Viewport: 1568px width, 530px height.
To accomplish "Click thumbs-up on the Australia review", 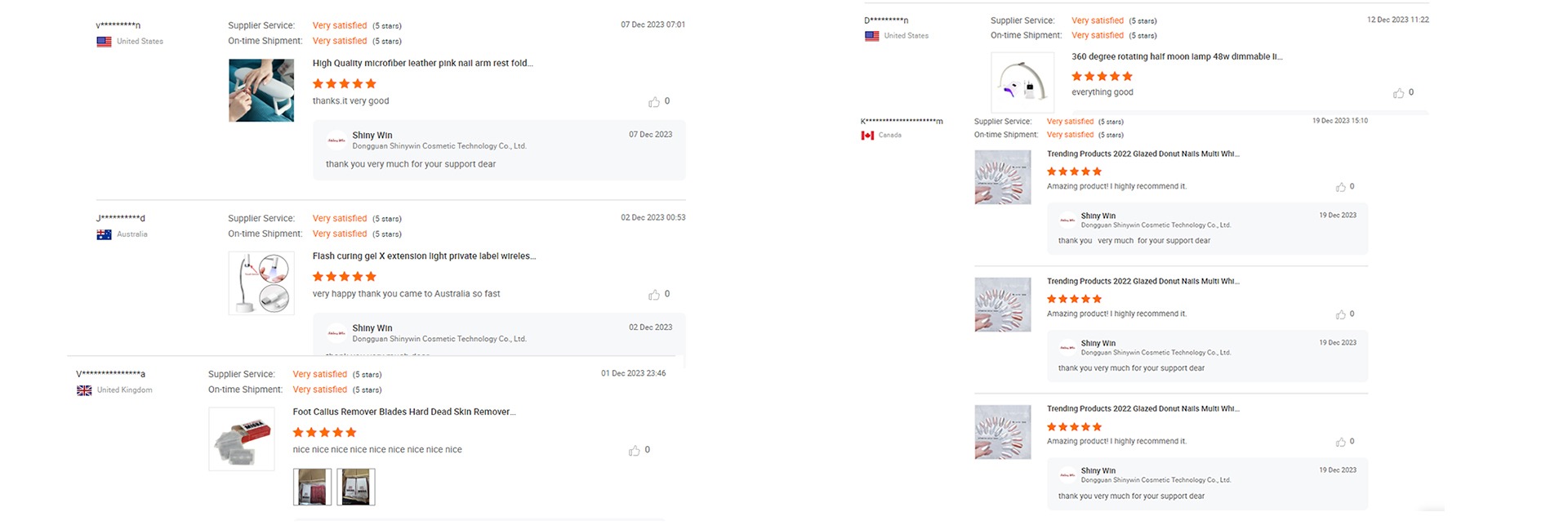I will [654, 295].
